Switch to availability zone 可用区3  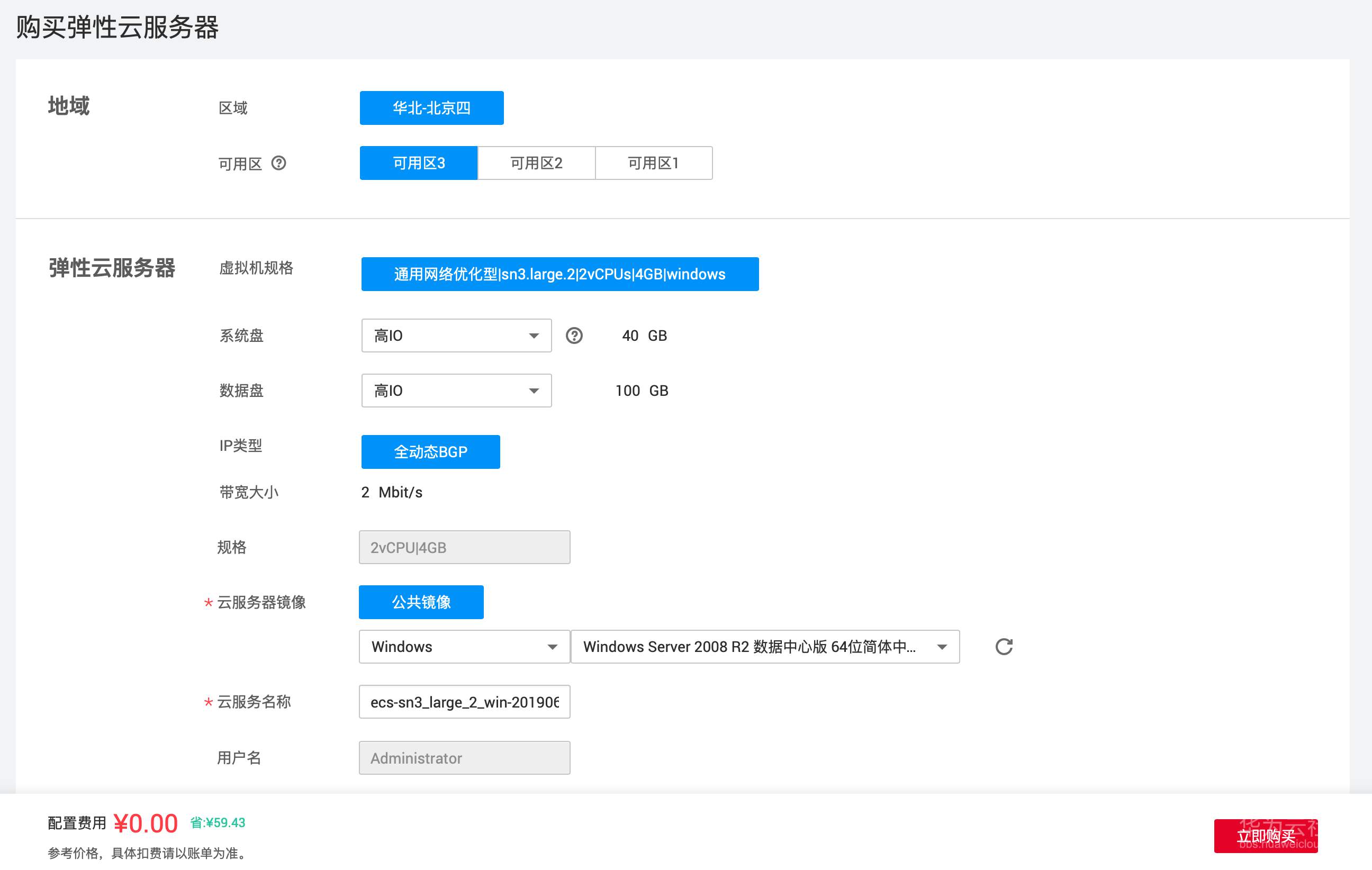418,163
